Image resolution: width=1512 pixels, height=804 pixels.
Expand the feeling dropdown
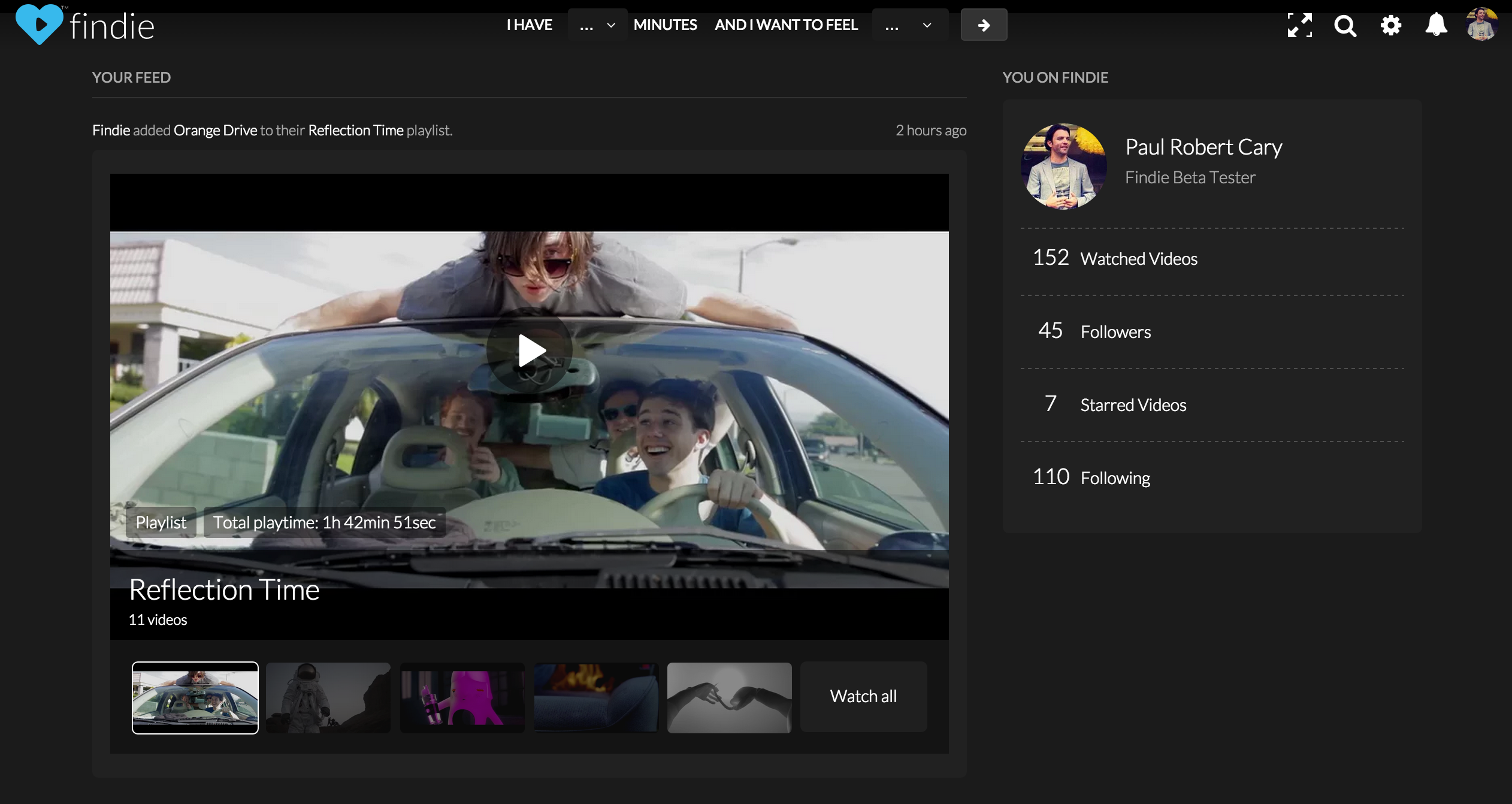[909, 25]
